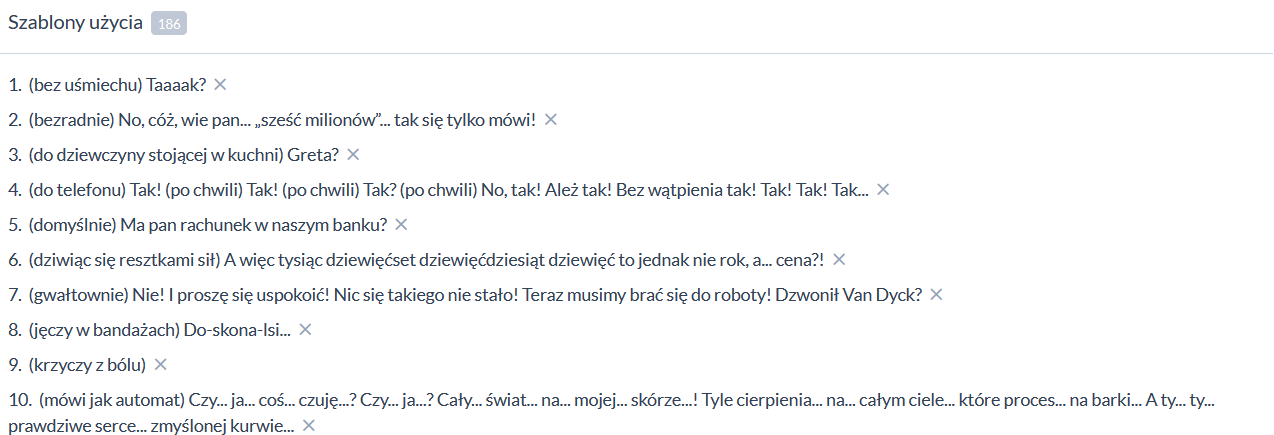Delete the "rachunek w naszym banku" entry
This screenshot has height=435, width=1274.
pos(402,224)
